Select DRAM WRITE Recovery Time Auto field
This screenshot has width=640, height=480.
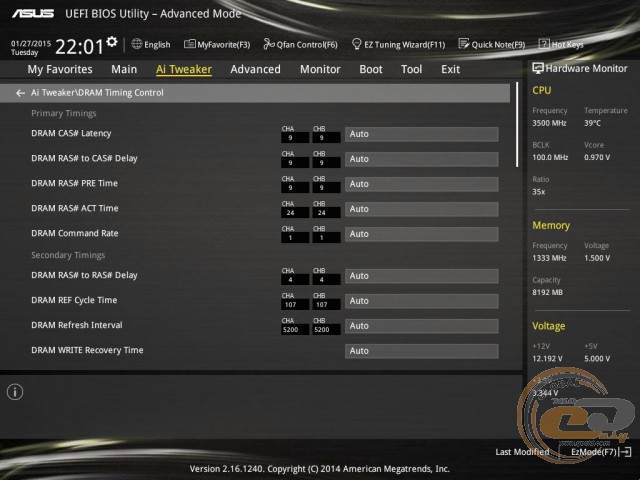pyautogui.click(x=422, y=351)
